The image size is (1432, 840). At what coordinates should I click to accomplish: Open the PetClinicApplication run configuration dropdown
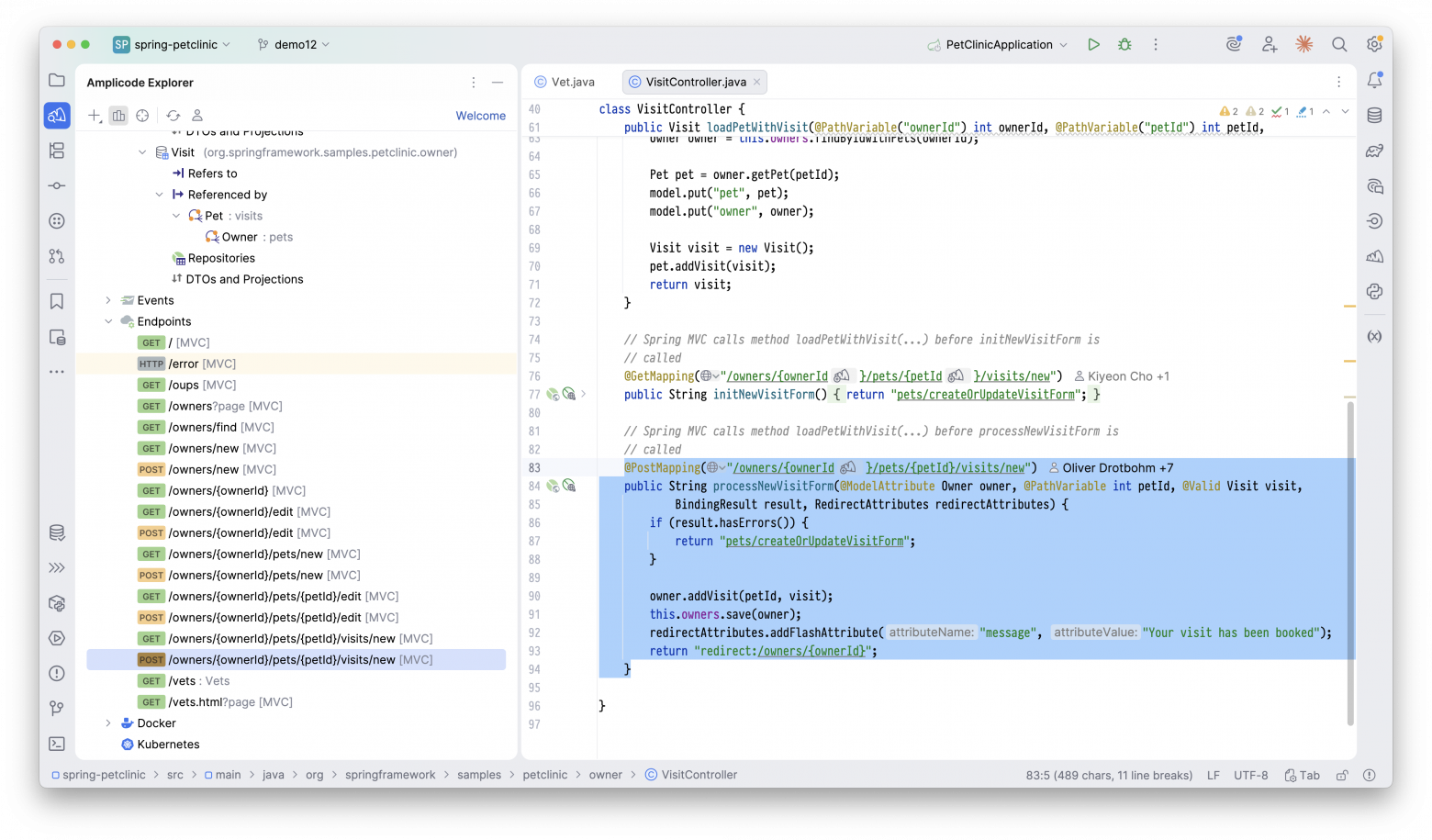[998, 44]
